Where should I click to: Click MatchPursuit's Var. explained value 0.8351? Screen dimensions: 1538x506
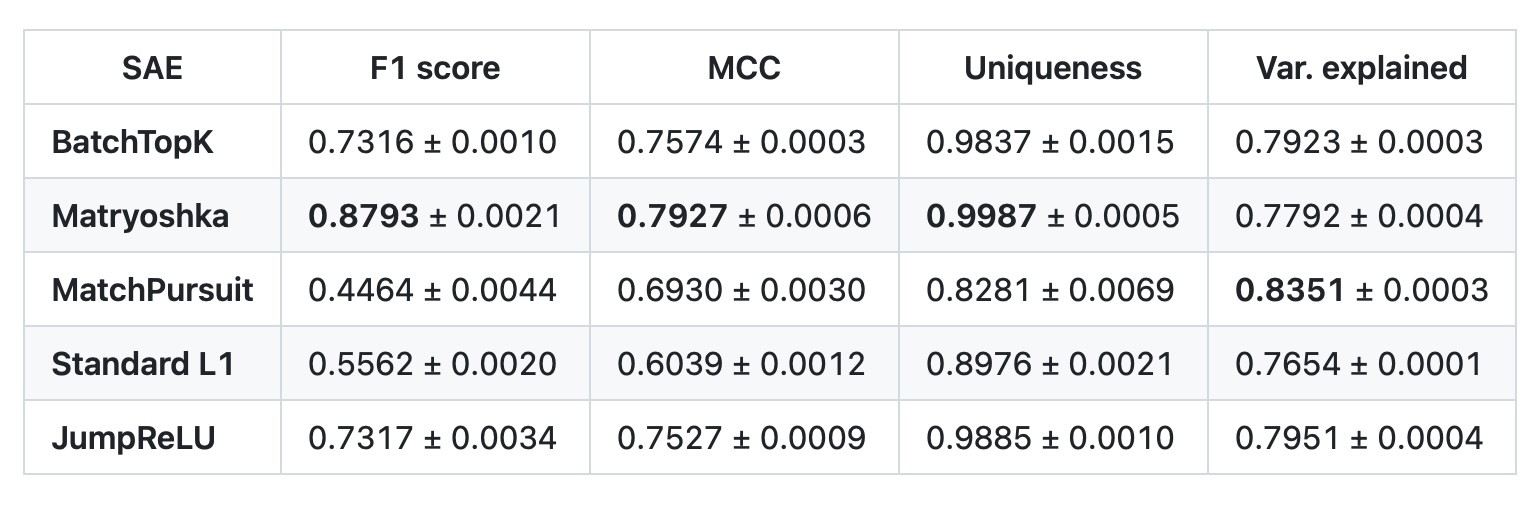tap(1290, 289)
